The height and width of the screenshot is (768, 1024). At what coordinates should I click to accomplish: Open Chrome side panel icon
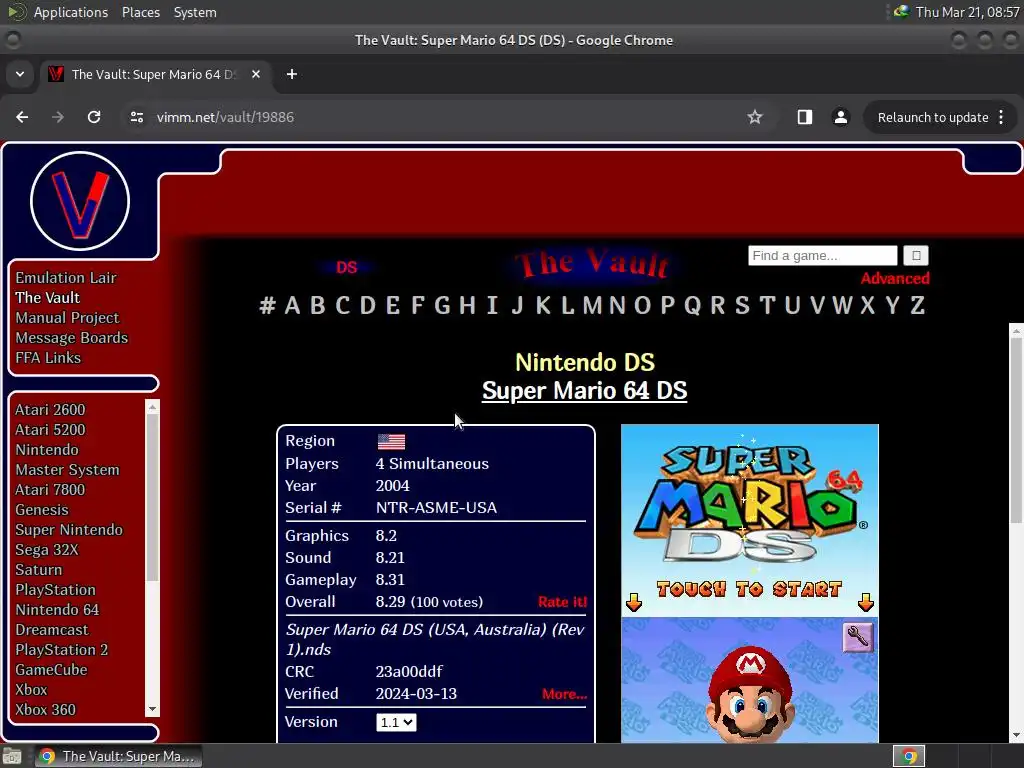805,117
